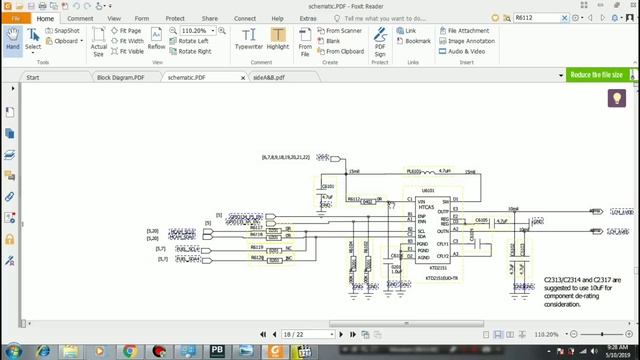Zoom in using ribbon magnifier plus

click(x=222, y=31)
